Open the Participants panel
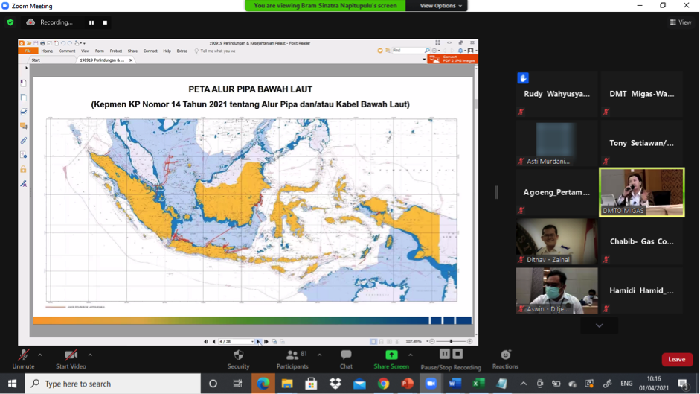The image size is (700, 394). tap(292, 359)
